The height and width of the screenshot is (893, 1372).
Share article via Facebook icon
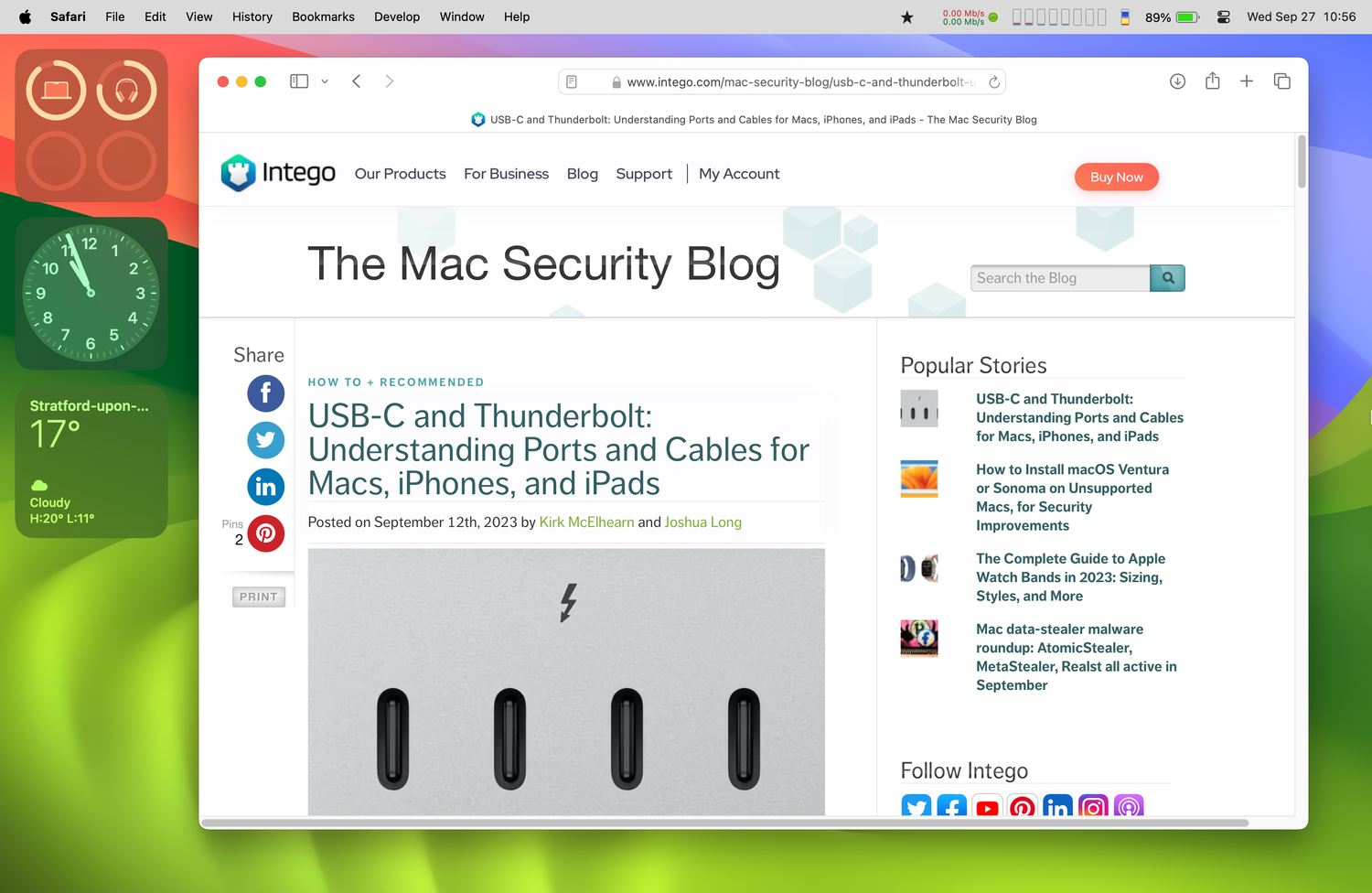266,393
